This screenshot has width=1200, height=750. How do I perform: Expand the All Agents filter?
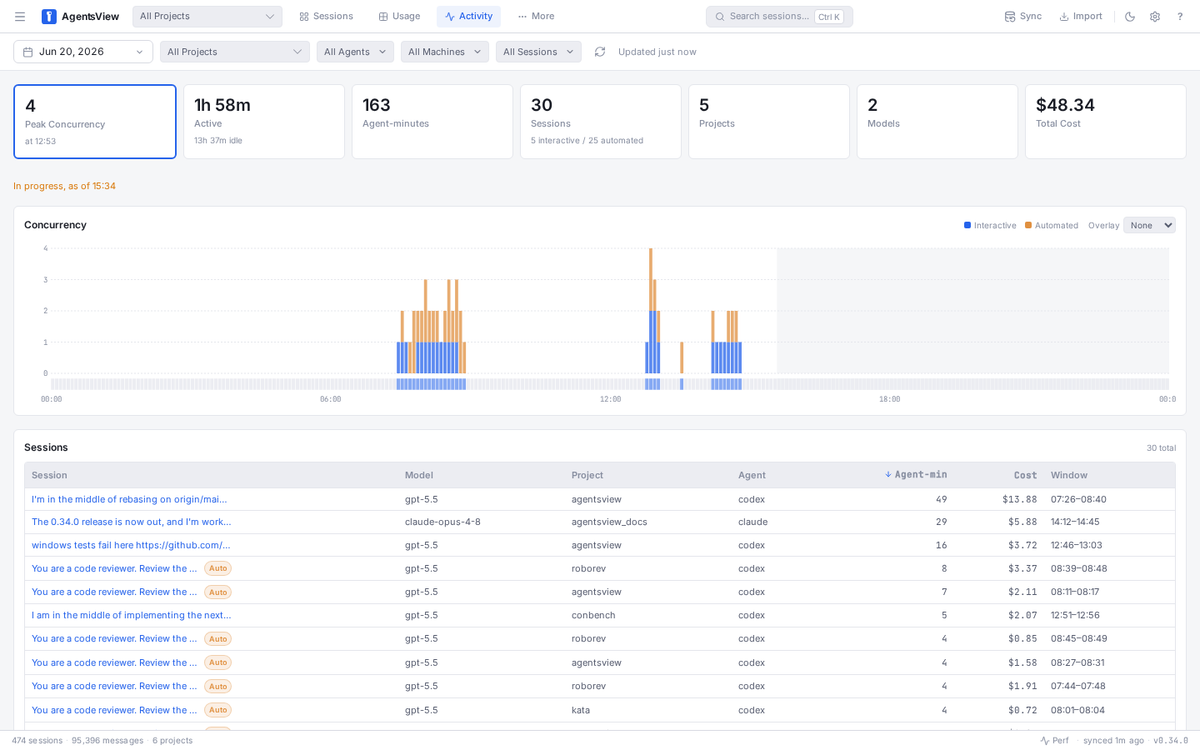pos(355,52)
